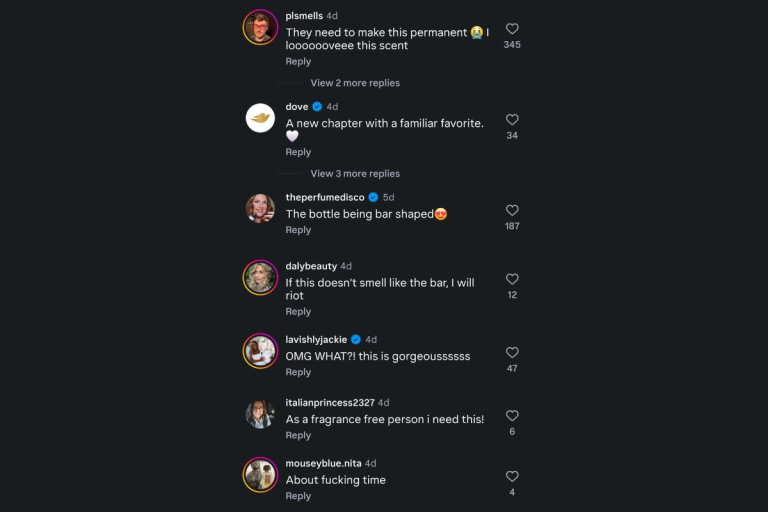Viewport: 768px width, 512px height.
Task: Click dove's verified badge
Action: [x=317, y=106]
